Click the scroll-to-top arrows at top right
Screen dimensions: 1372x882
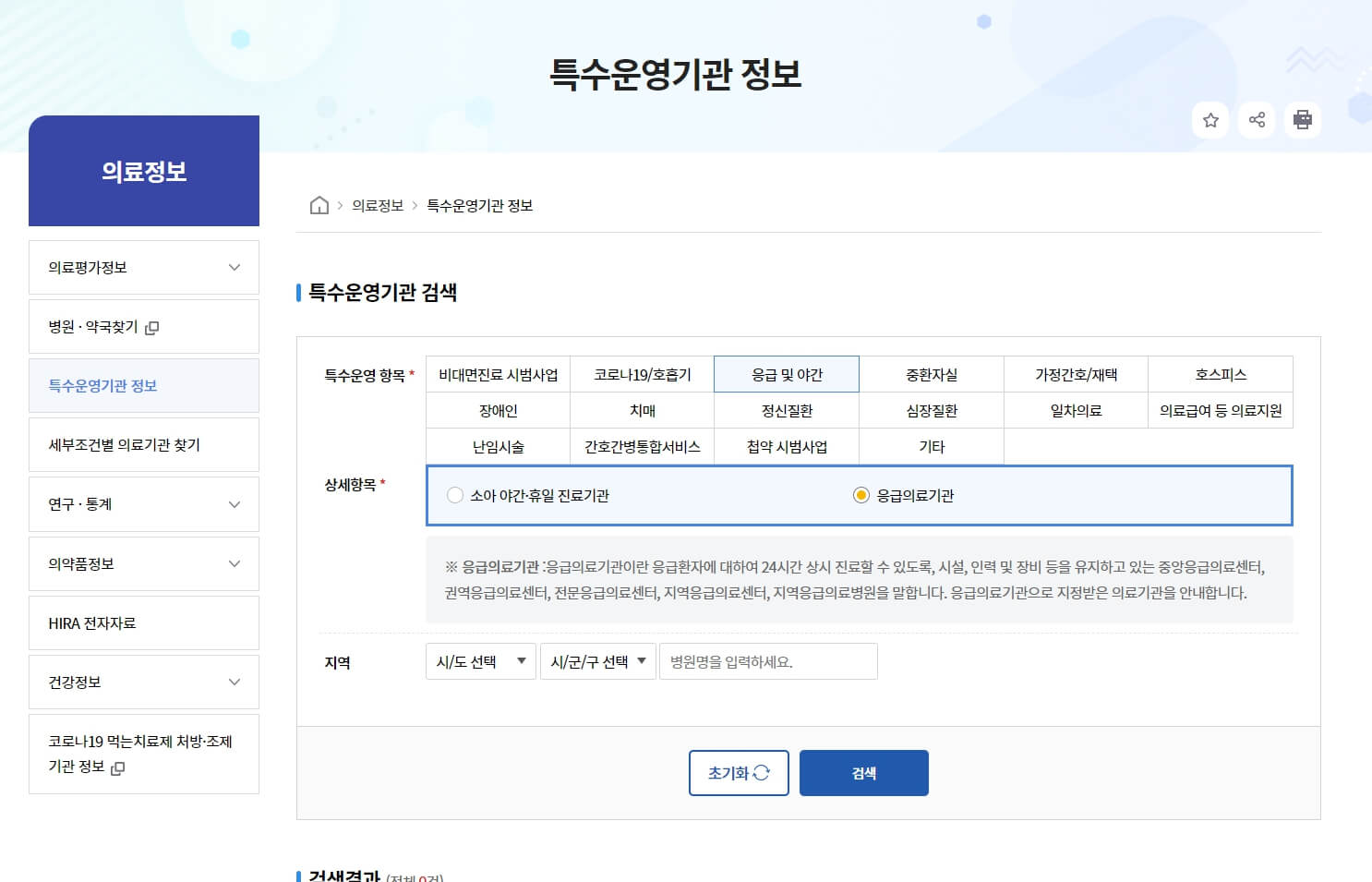coord(1308,60)
